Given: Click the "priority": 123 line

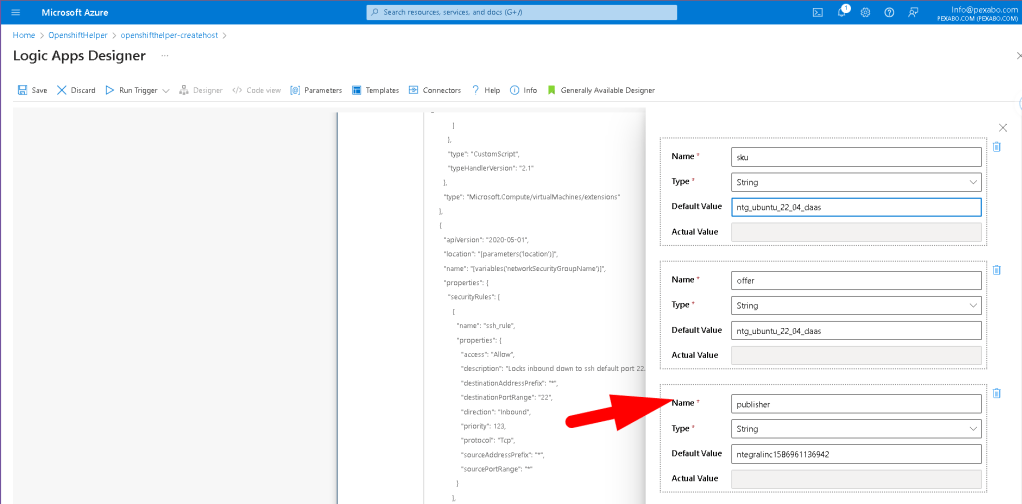Looking at the screenshot, I should tap(483, 426).
